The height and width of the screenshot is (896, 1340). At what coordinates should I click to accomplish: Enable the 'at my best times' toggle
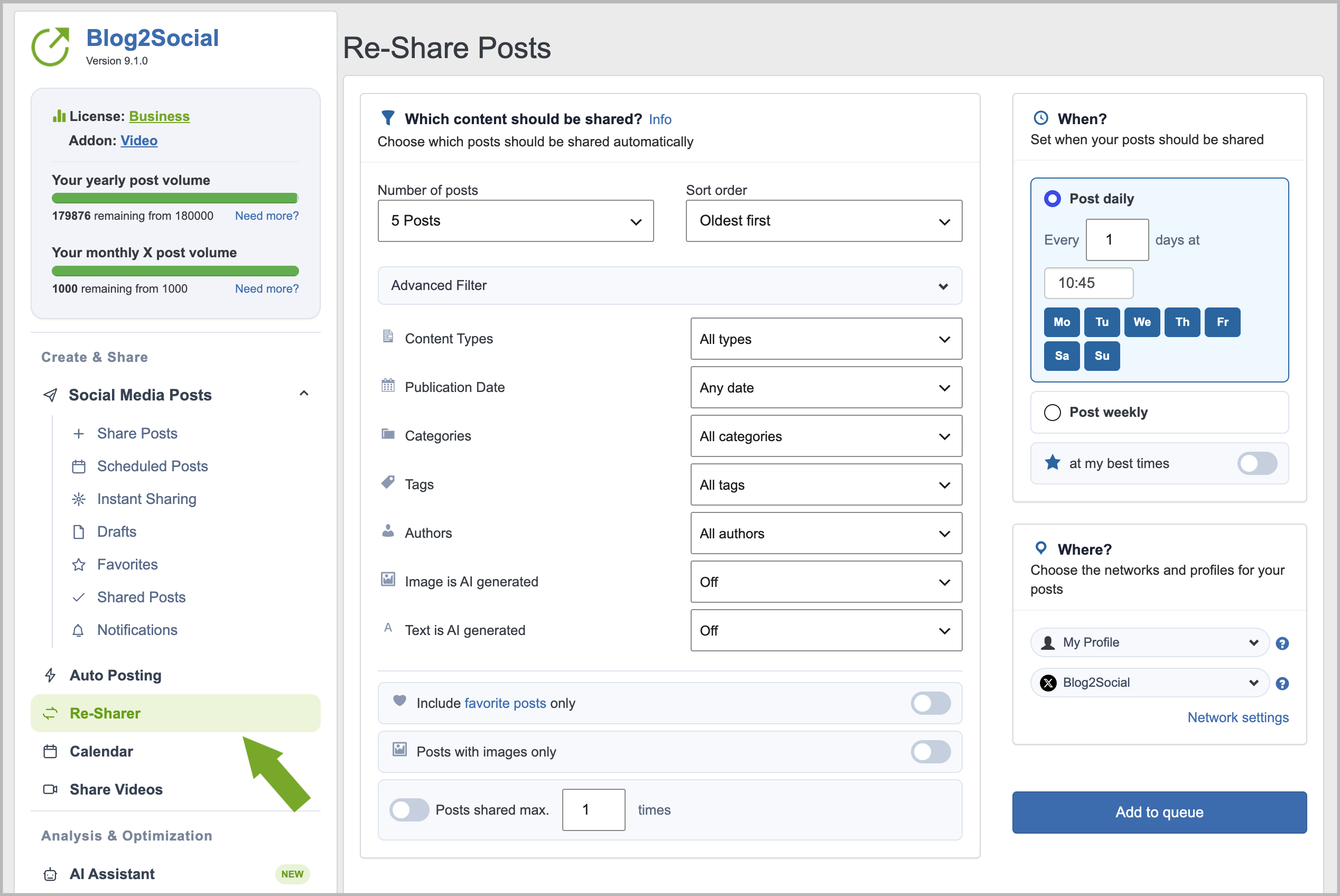(x=1257, y=463)
